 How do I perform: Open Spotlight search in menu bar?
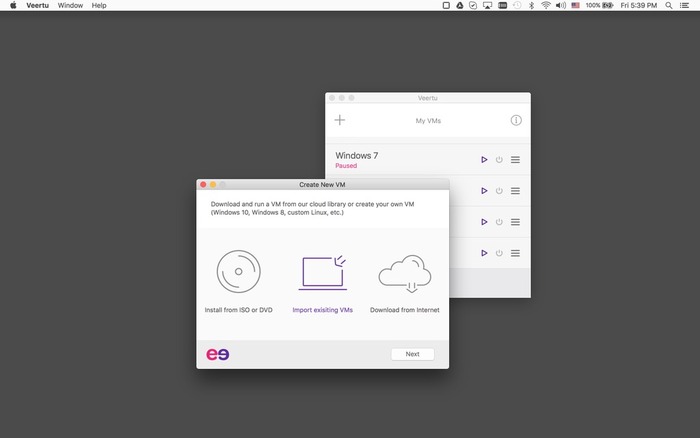[668, 5]
